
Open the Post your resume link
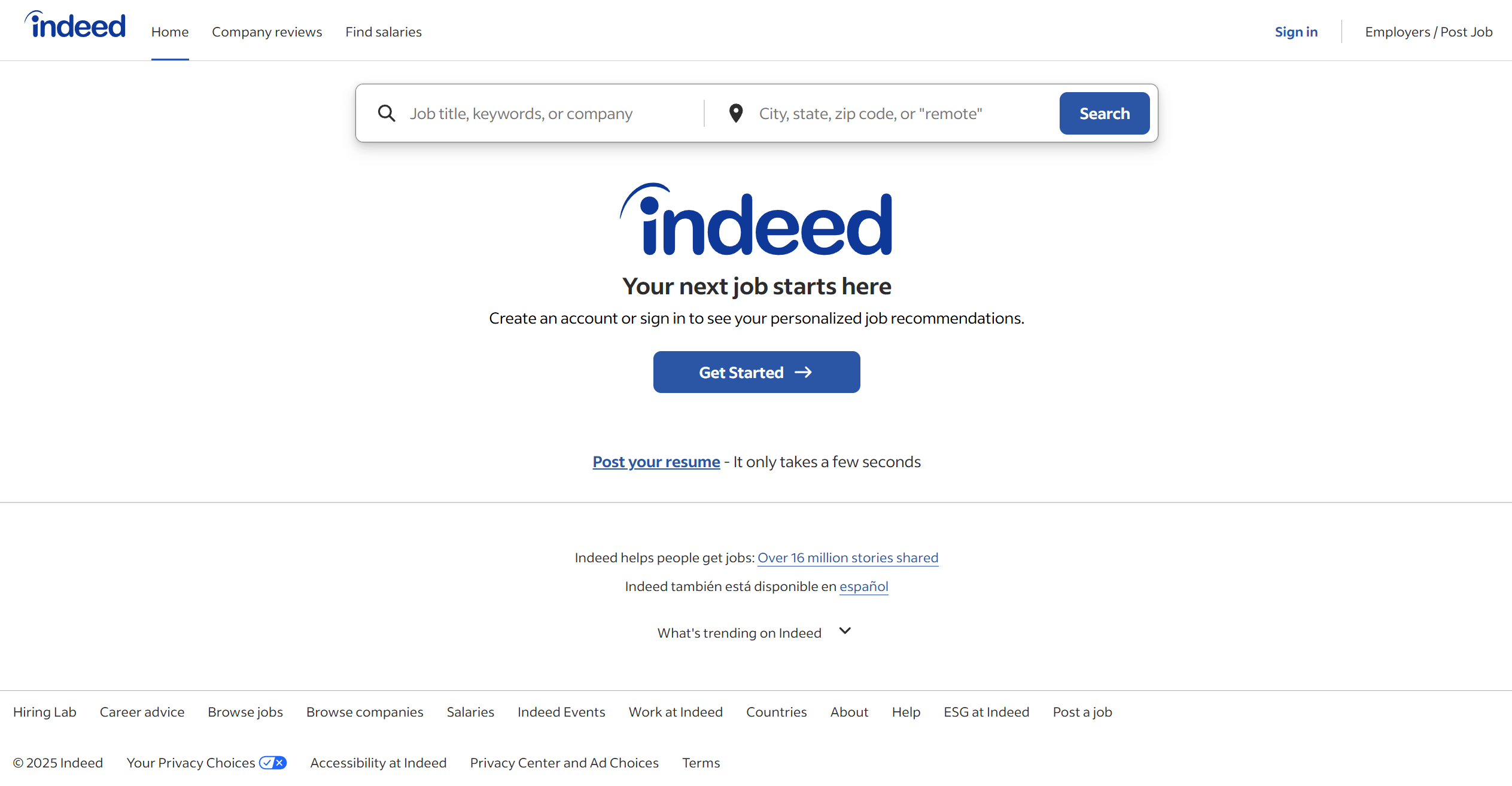[x=656, y=461]
